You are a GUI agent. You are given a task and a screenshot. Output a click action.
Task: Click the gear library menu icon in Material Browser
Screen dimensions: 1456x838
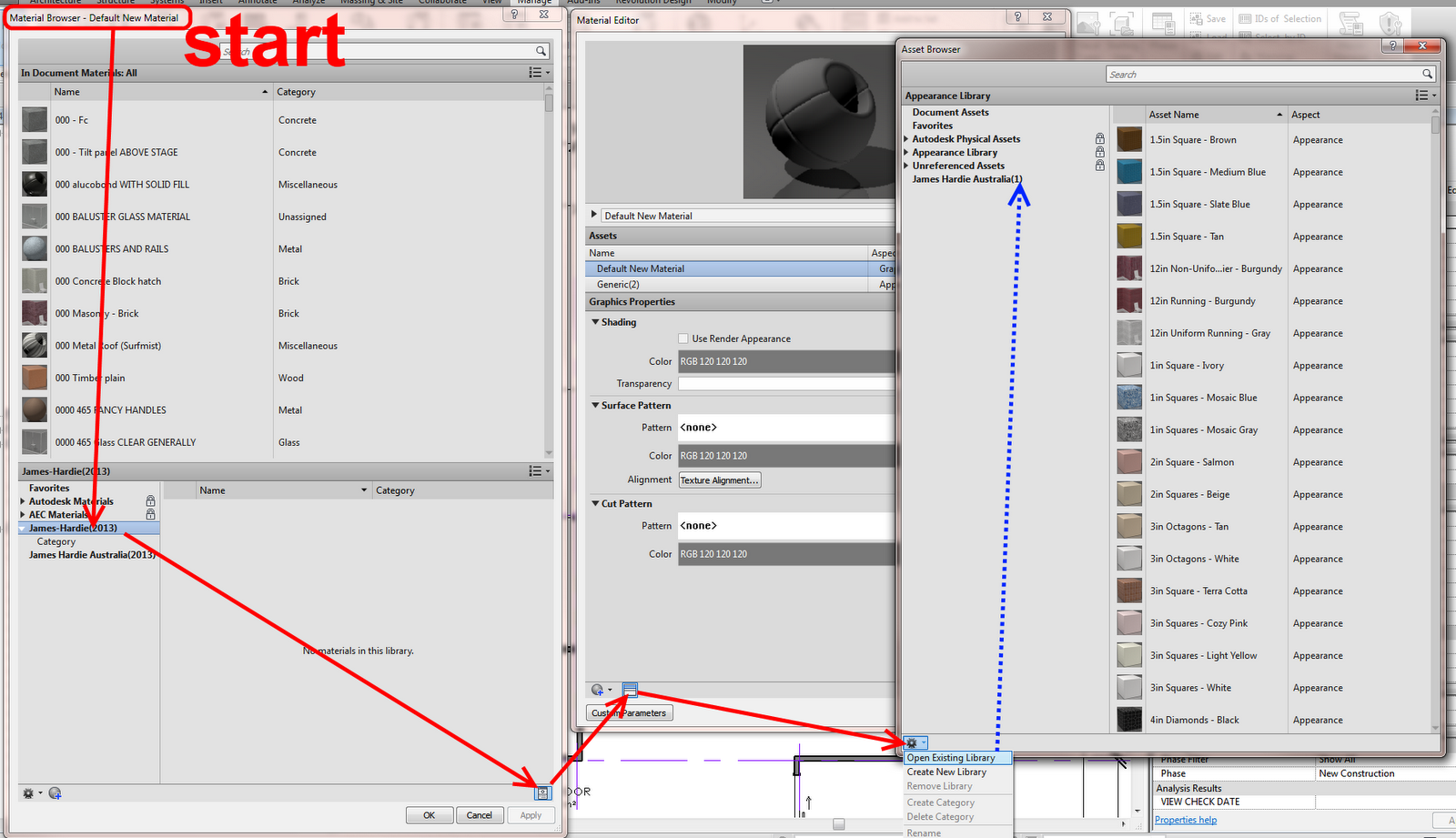(x=31, y=793)
